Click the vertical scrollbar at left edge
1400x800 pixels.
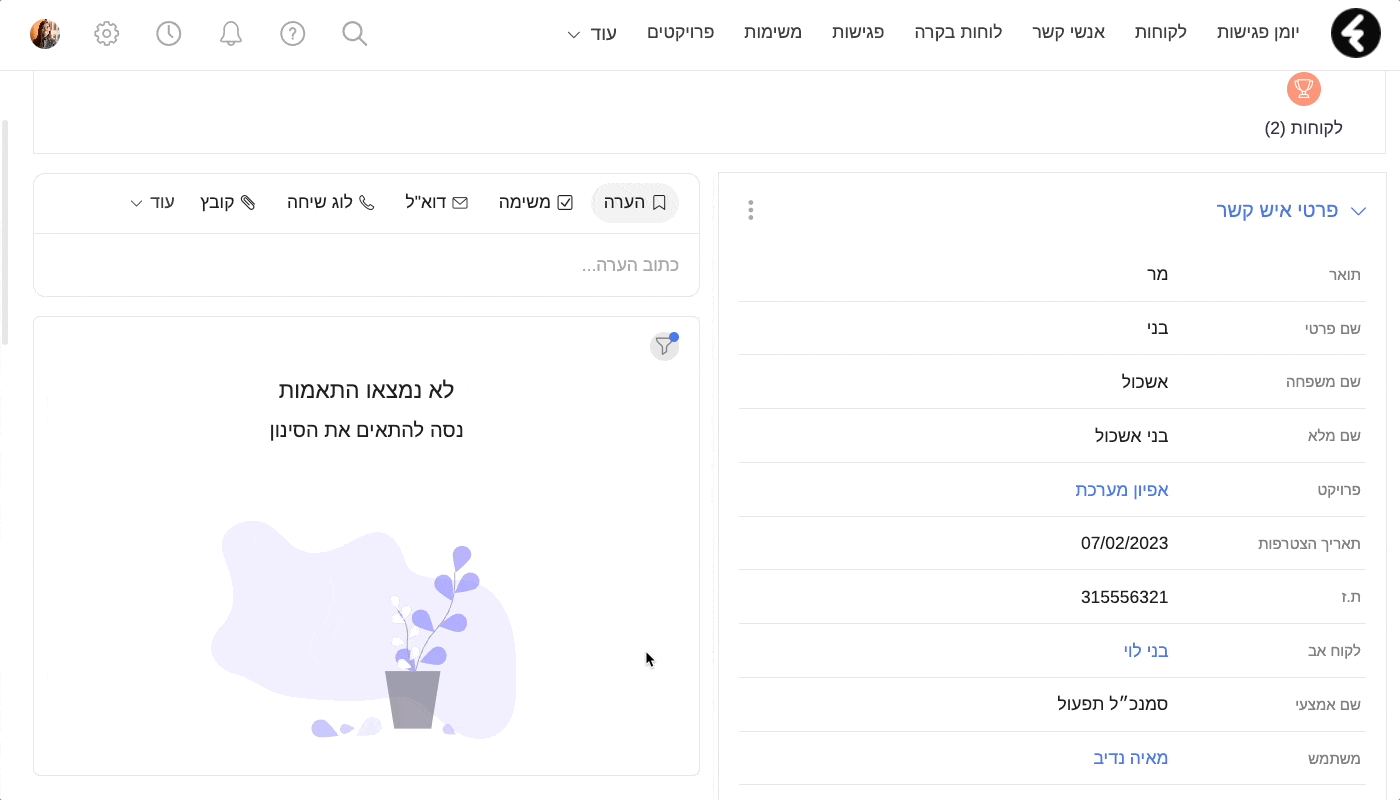tap(5, 232)
